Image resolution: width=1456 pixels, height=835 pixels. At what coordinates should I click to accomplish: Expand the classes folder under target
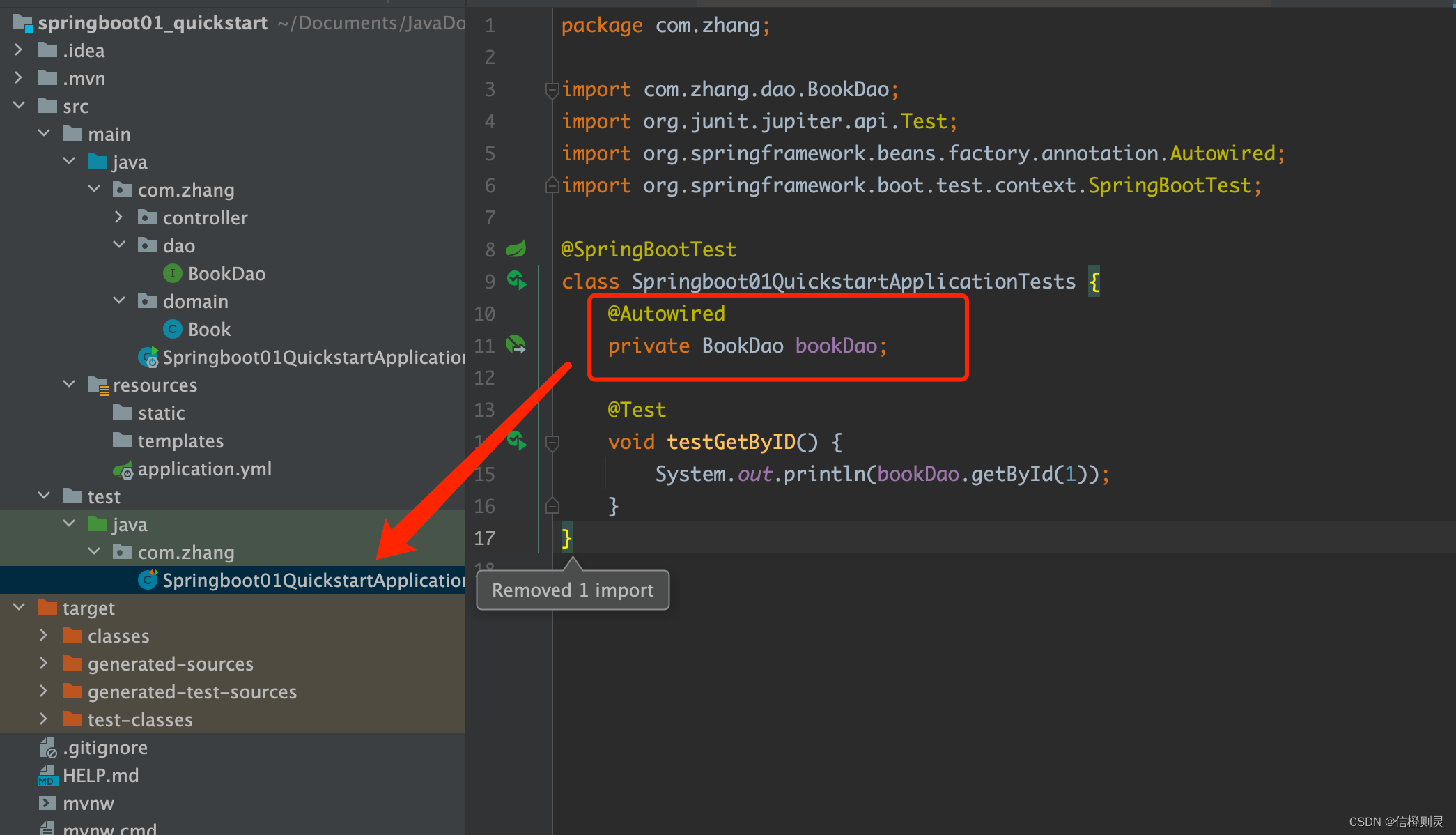(44, 636)
